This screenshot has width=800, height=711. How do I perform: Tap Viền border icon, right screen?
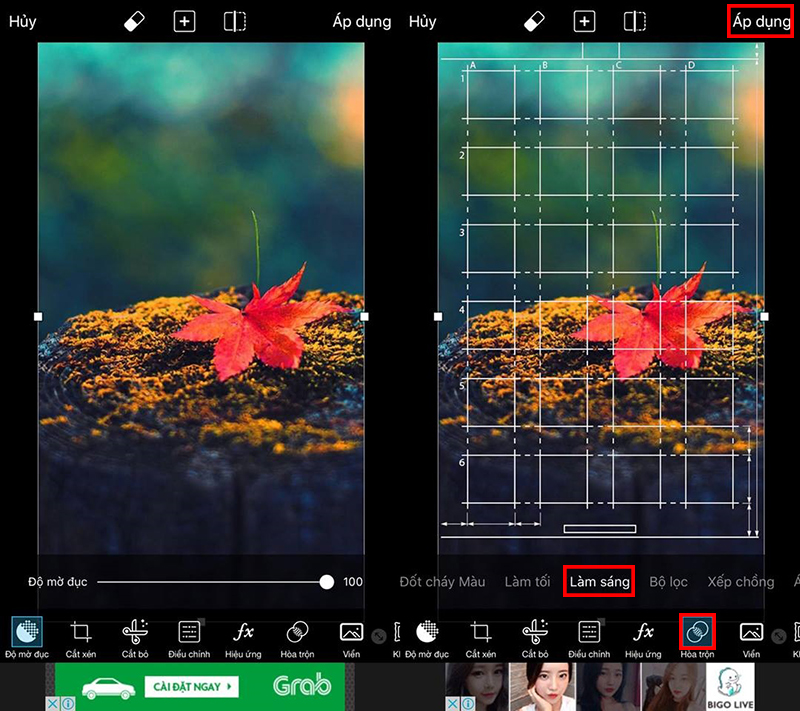click(752, 632)
